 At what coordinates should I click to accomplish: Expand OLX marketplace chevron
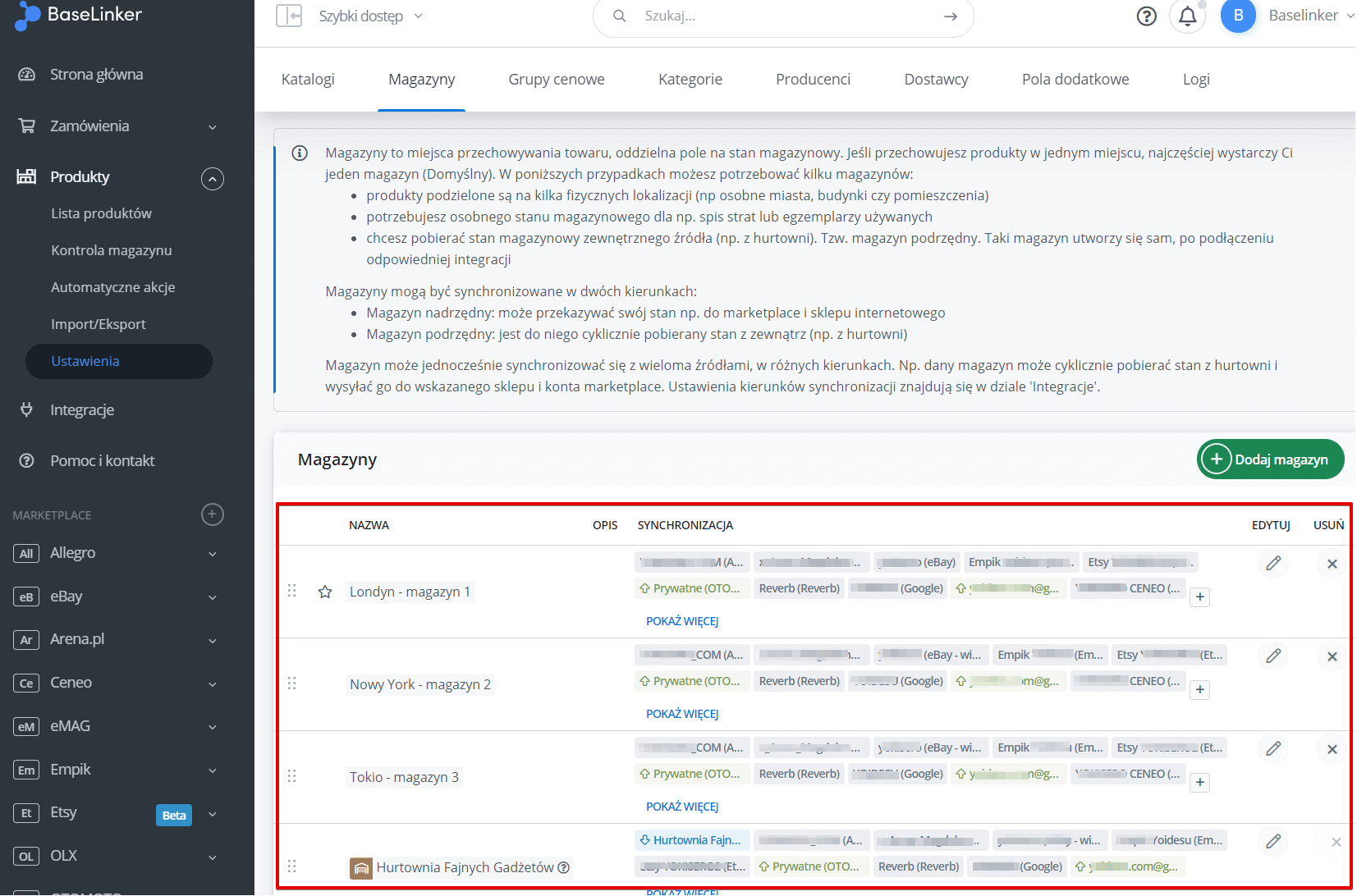click(213, 857)
